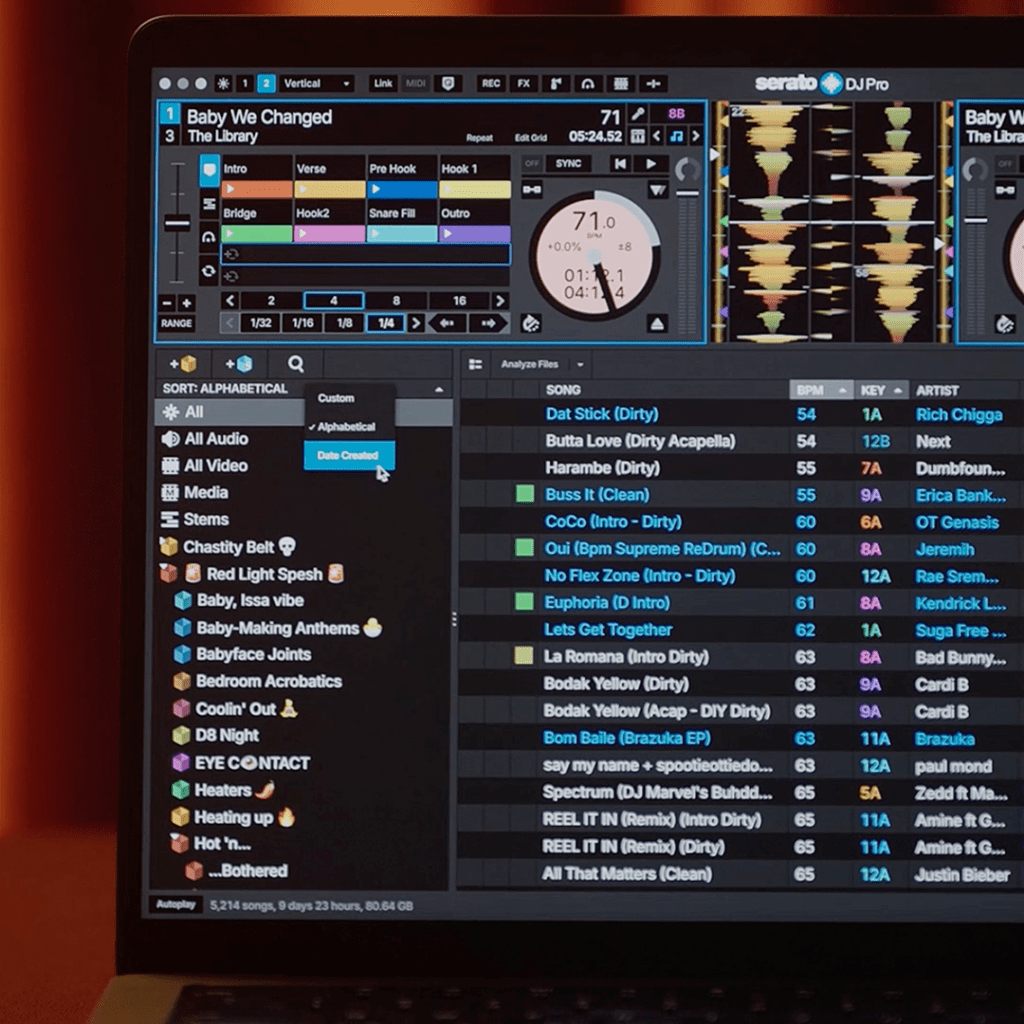Click the Autoplay button
Image resolution: width=1024 pixels, height=1024 pixels.
(x=176, y=904)
